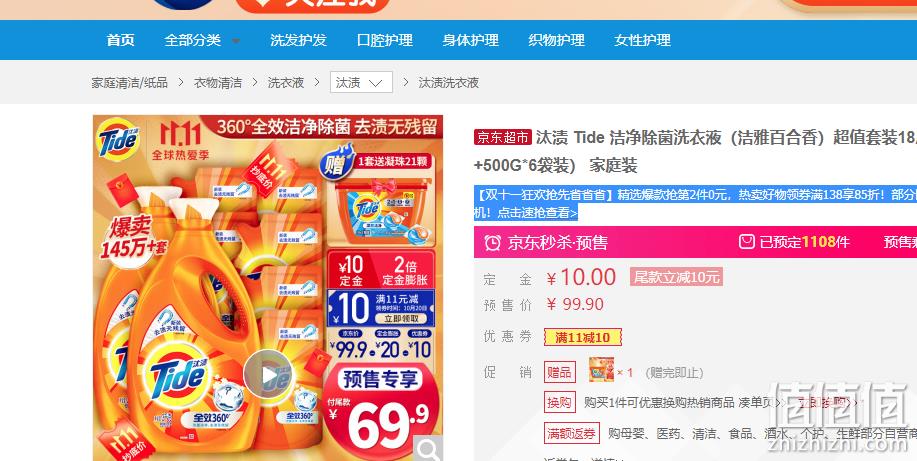This screenshot has width=917, height=461.
Task: Go to the 洗发护发 category
Action: [x=298, y=40]
